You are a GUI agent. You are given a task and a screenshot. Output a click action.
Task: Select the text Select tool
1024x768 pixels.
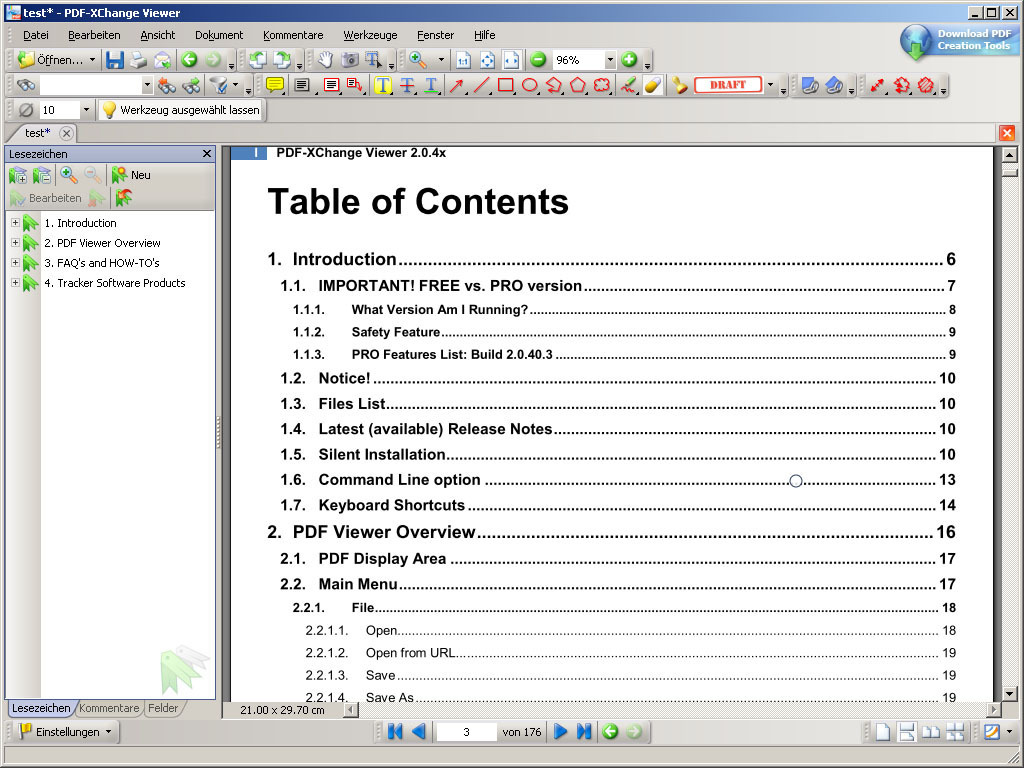[x=374, y=60]
